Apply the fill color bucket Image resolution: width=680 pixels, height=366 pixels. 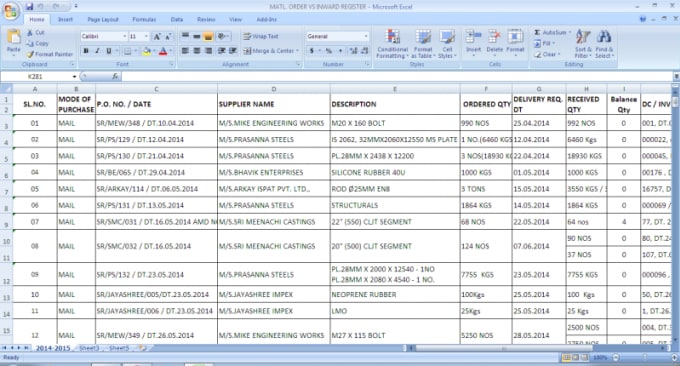[146, 51]
